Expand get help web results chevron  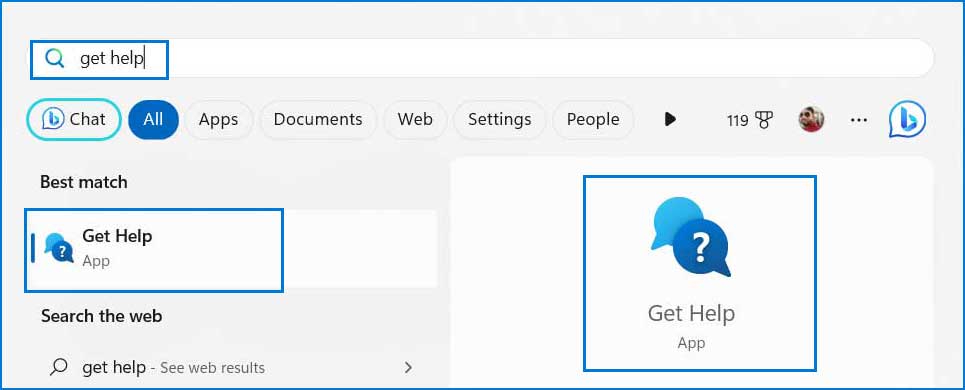[x=407, y=368]
